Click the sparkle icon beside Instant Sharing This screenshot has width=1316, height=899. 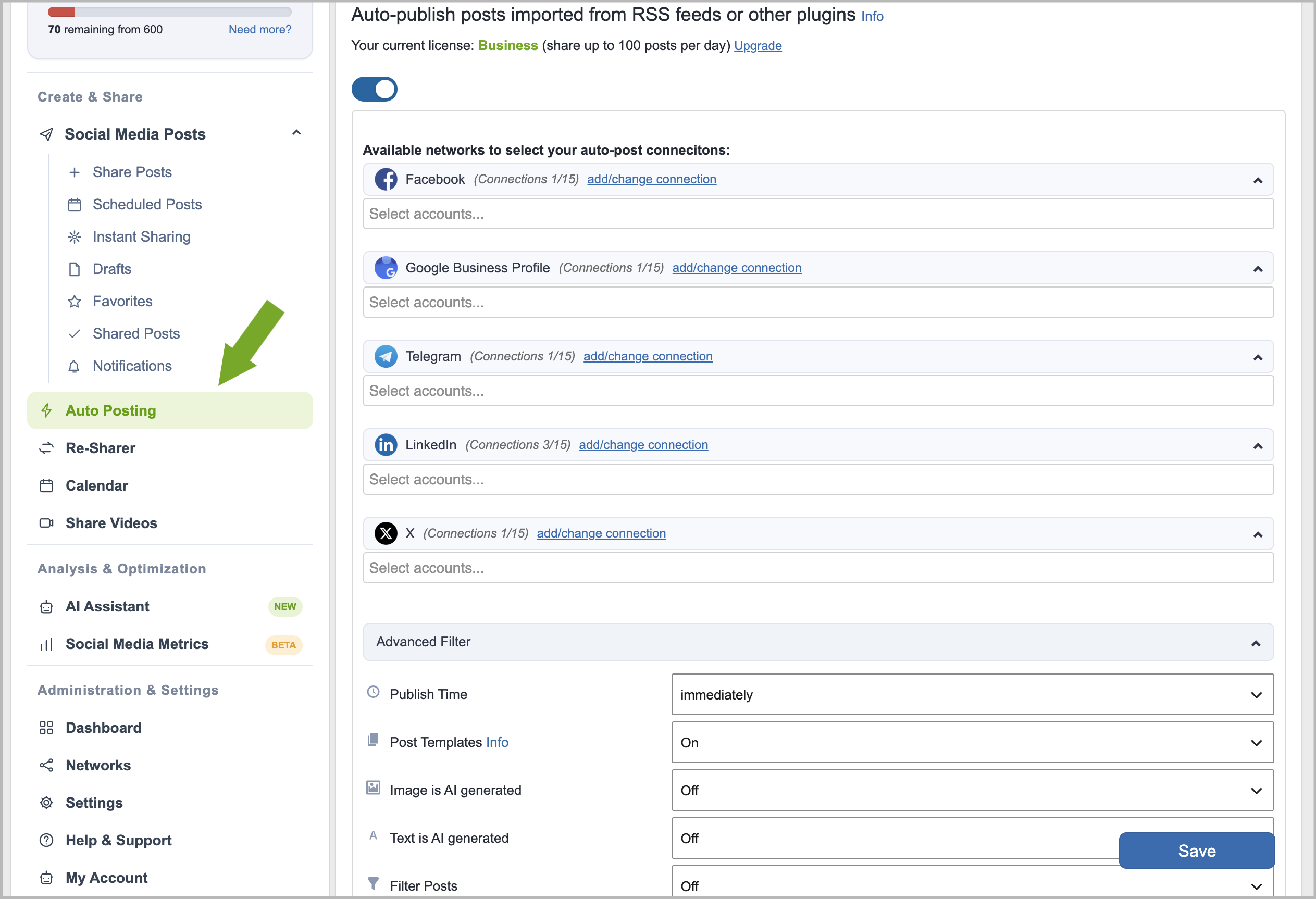74,236
